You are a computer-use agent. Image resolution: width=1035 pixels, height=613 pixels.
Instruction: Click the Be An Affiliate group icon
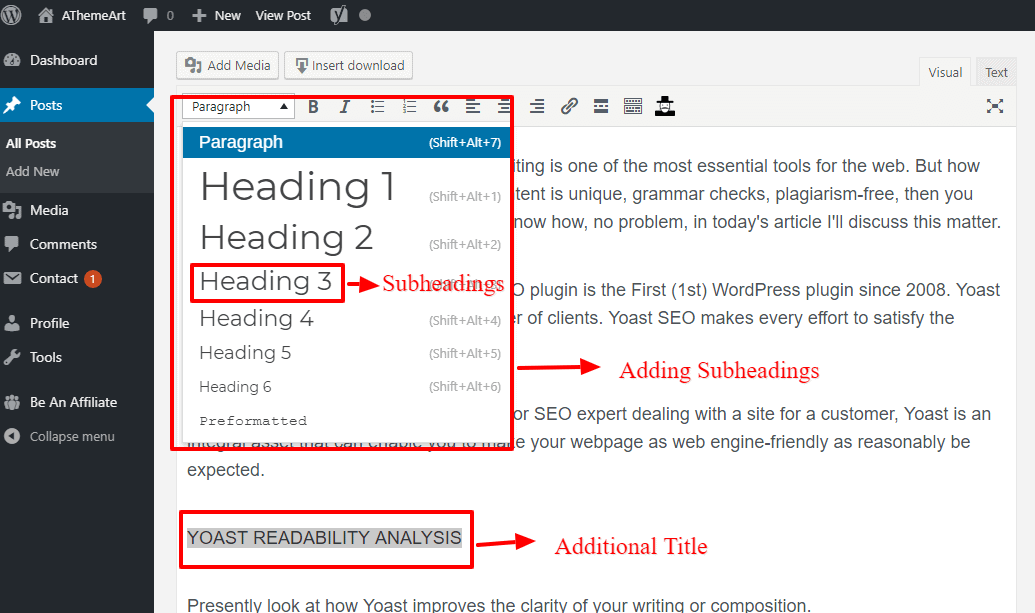(12, 403)
